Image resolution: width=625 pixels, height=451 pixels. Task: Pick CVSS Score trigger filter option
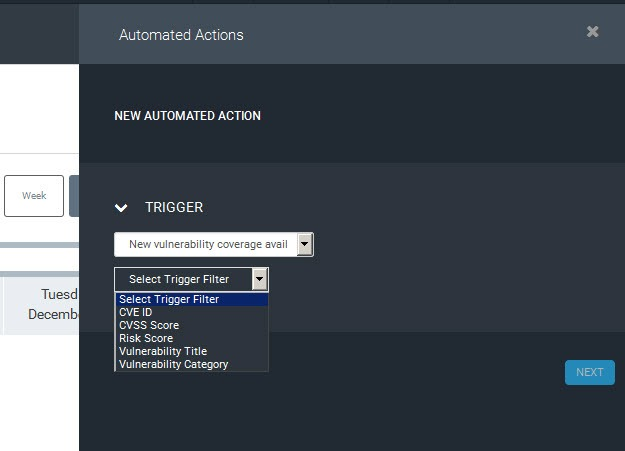tap(149, 325)
